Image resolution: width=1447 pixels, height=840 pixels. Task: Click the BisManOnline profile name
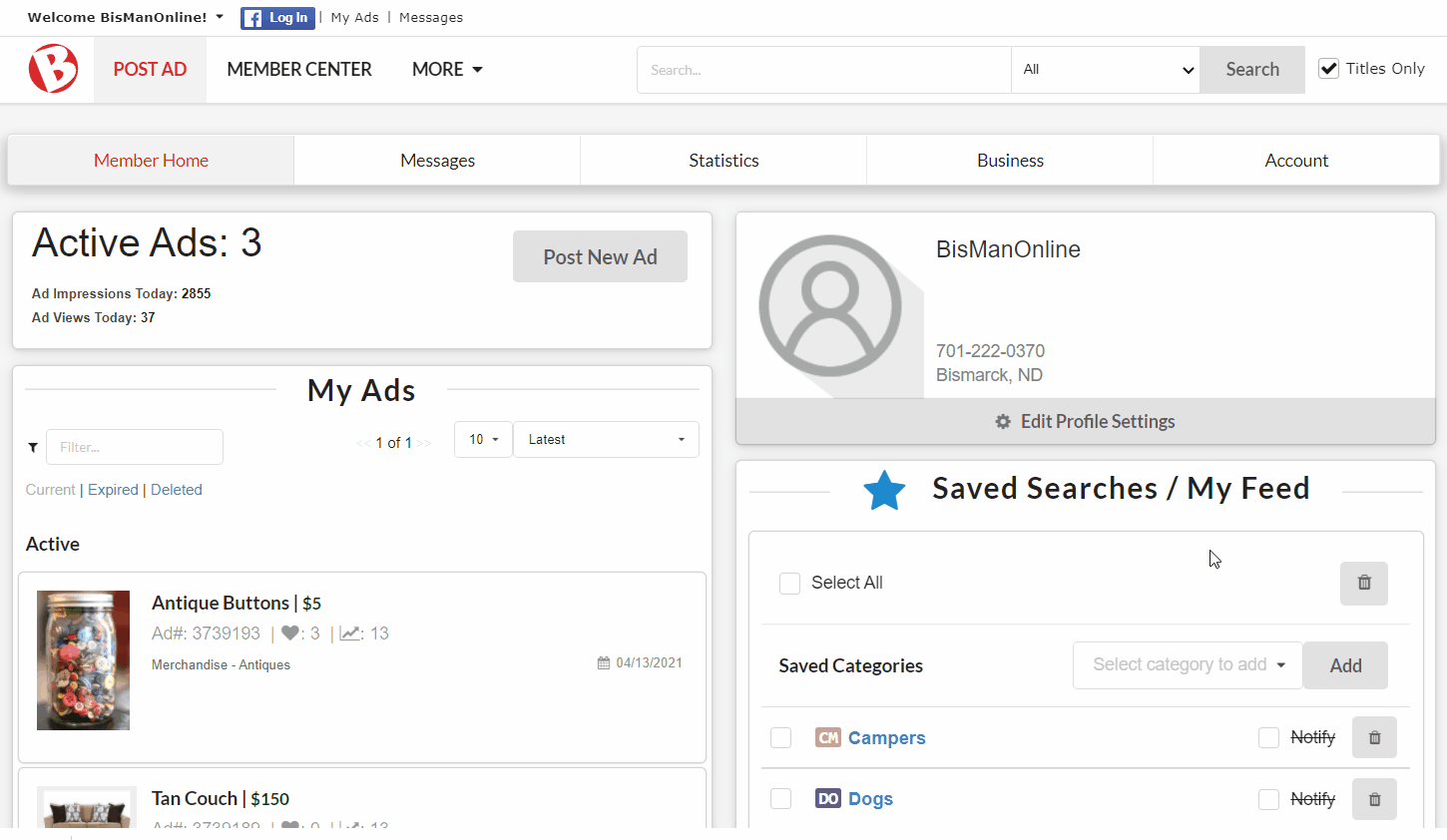[x=1008, y=249]
